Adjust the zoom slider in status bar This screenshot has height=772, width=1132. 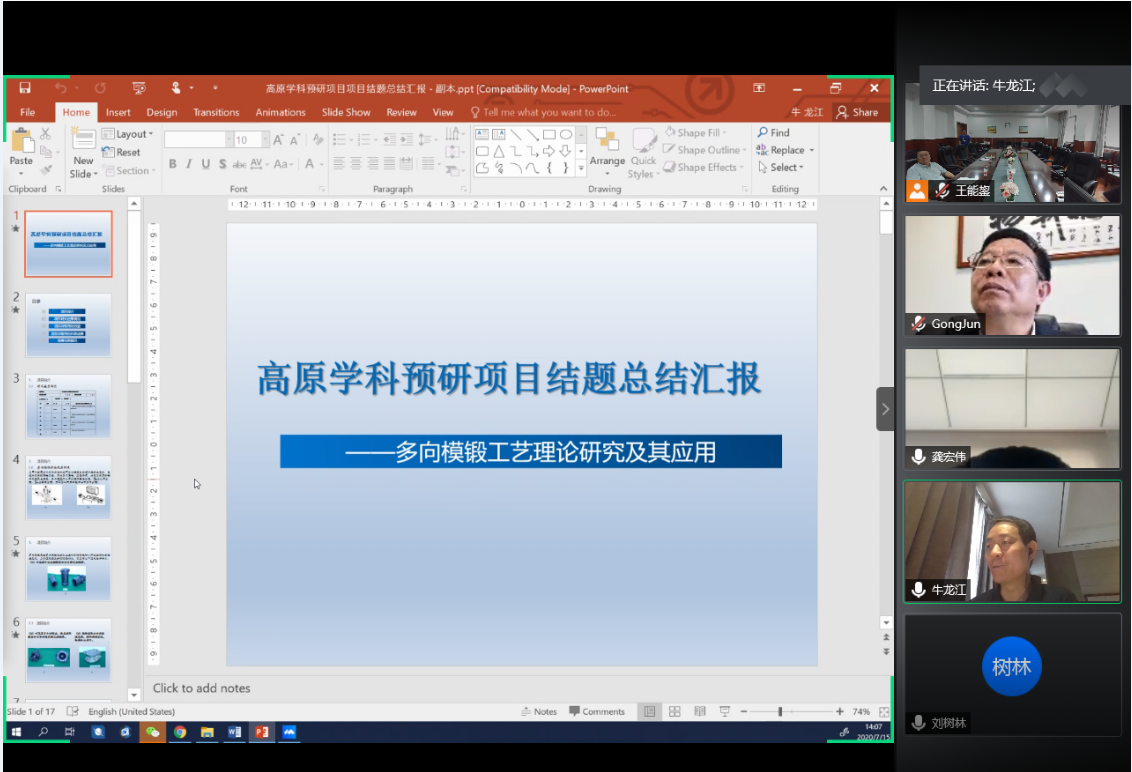(780, 711)
